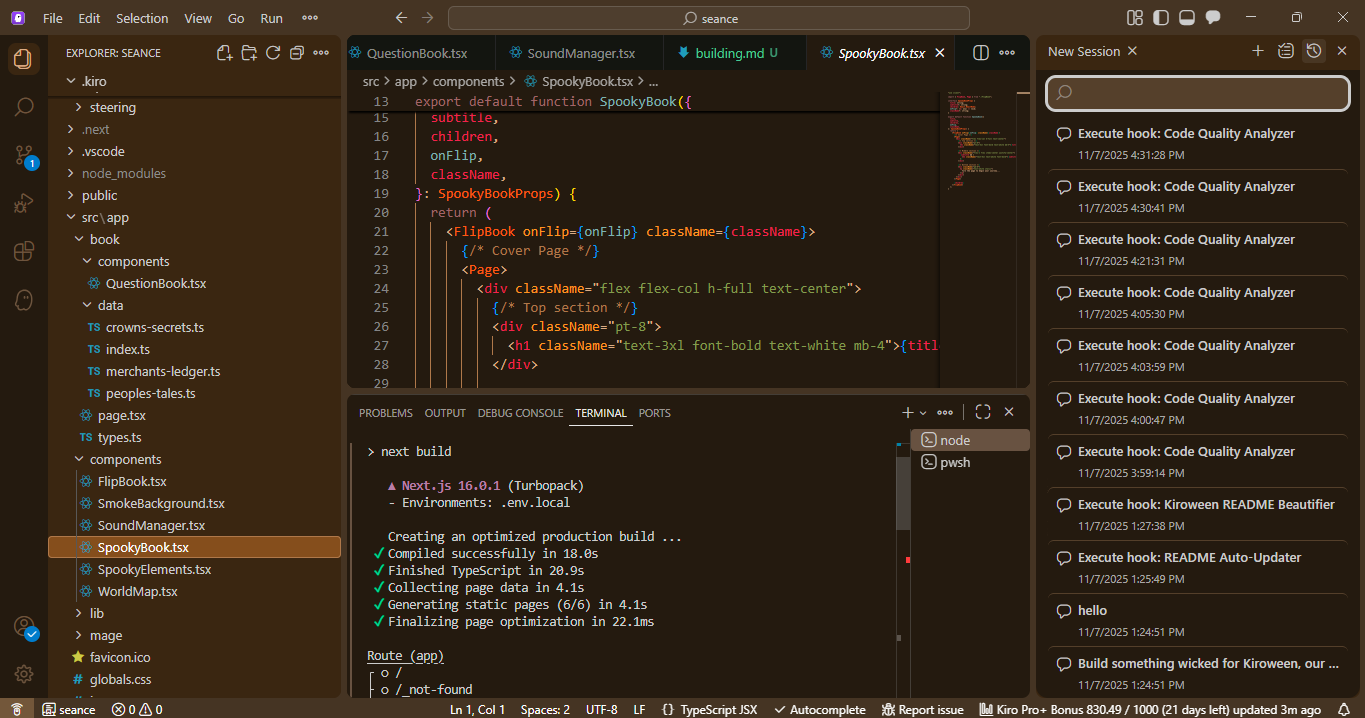This screenshot has height=718, width=1365.
Task: Expand the lib folder
Action: click(96, 613)
